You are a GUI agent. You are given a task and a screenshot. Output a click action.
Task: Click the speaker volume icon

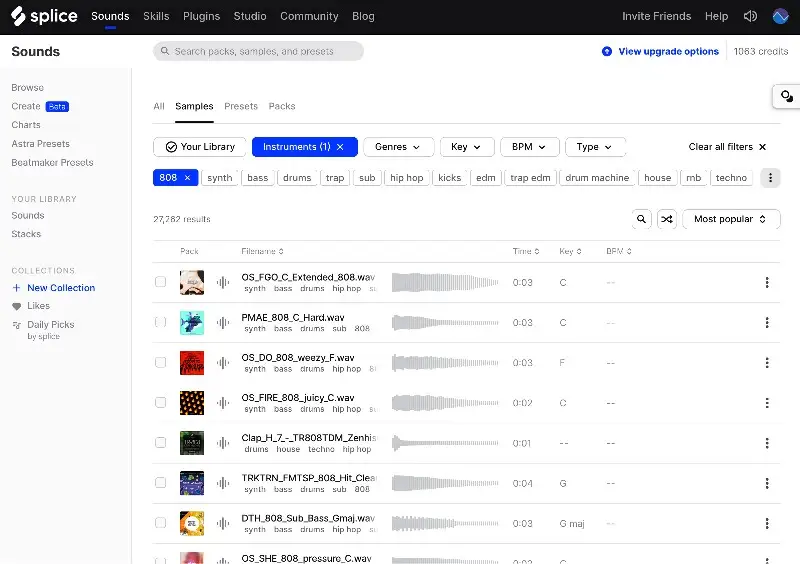[x=750, y=16]
